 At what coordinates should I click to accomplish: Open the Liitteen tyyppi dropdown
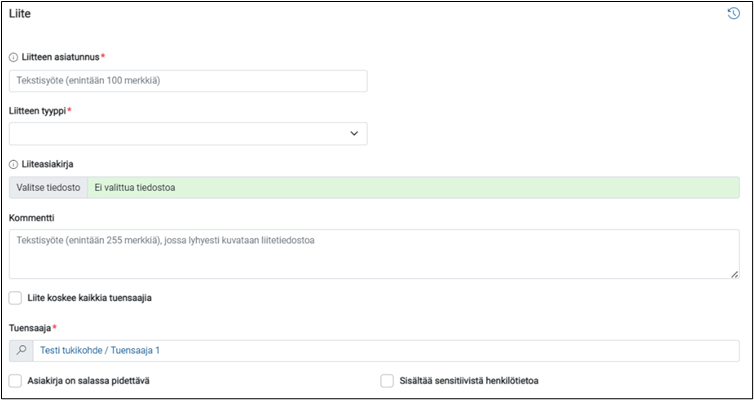[188, 134]
